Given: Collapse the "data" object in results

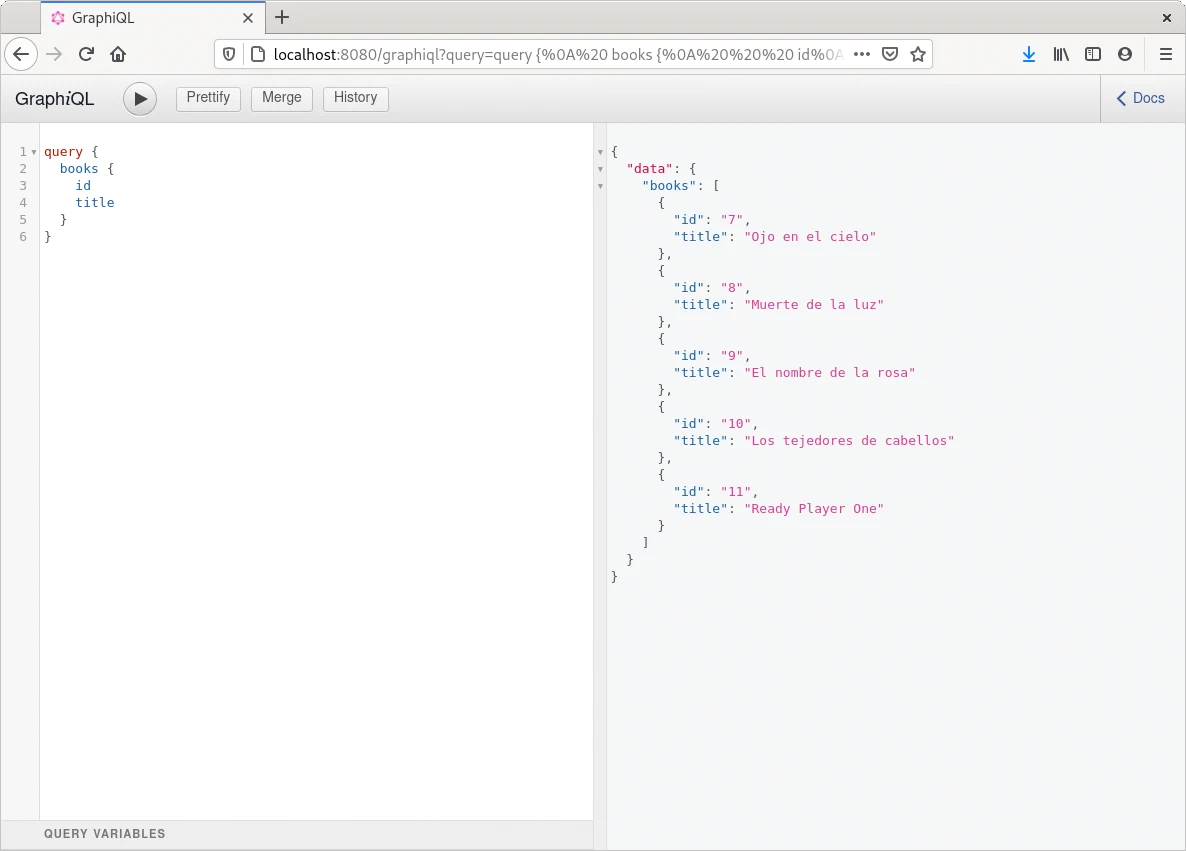Looking at the screenshot, I should coord(601,169).
